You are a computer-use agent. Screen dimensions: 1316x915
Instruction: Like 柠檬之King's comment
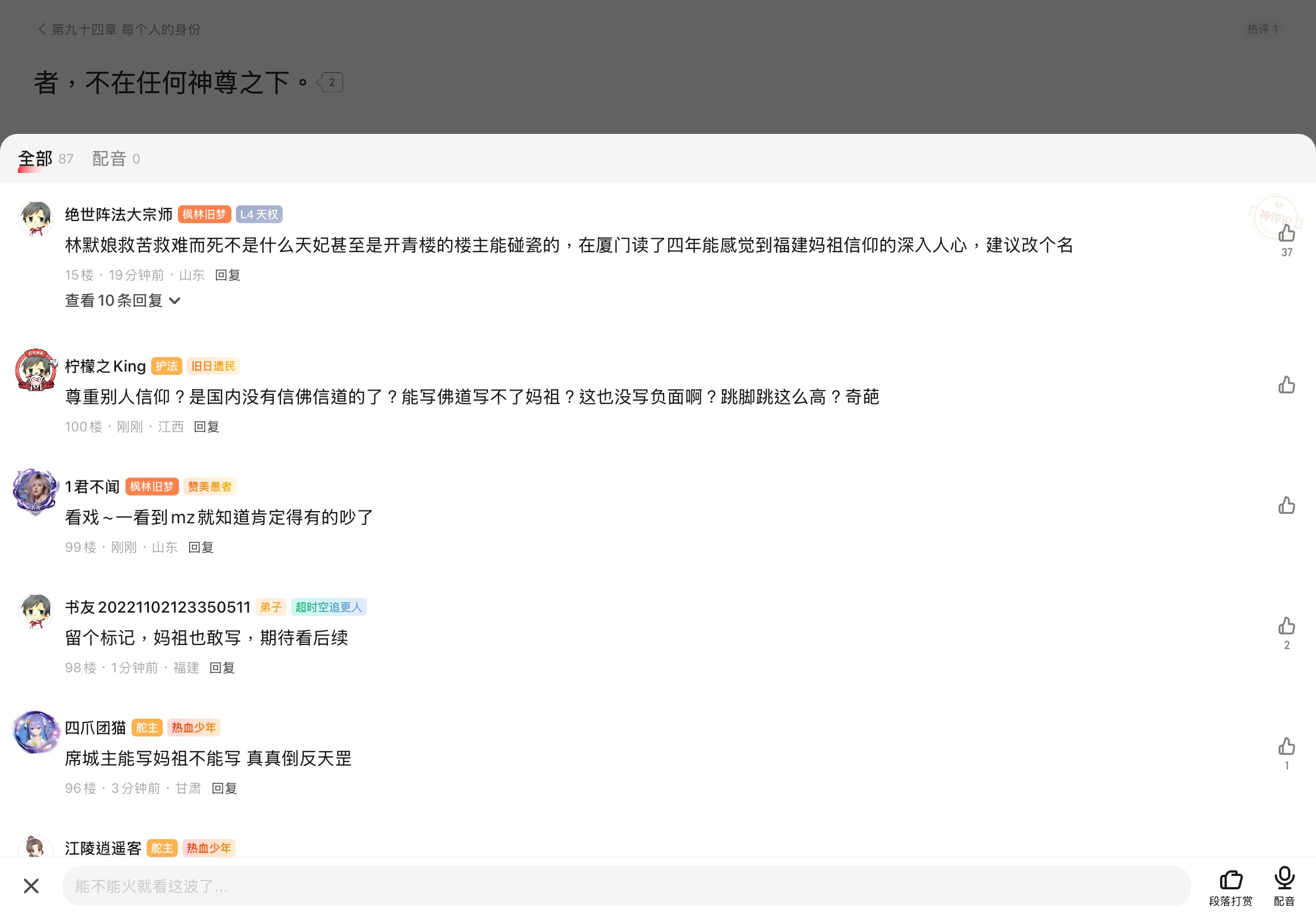pyautogui.click(x=1287, y=386)
